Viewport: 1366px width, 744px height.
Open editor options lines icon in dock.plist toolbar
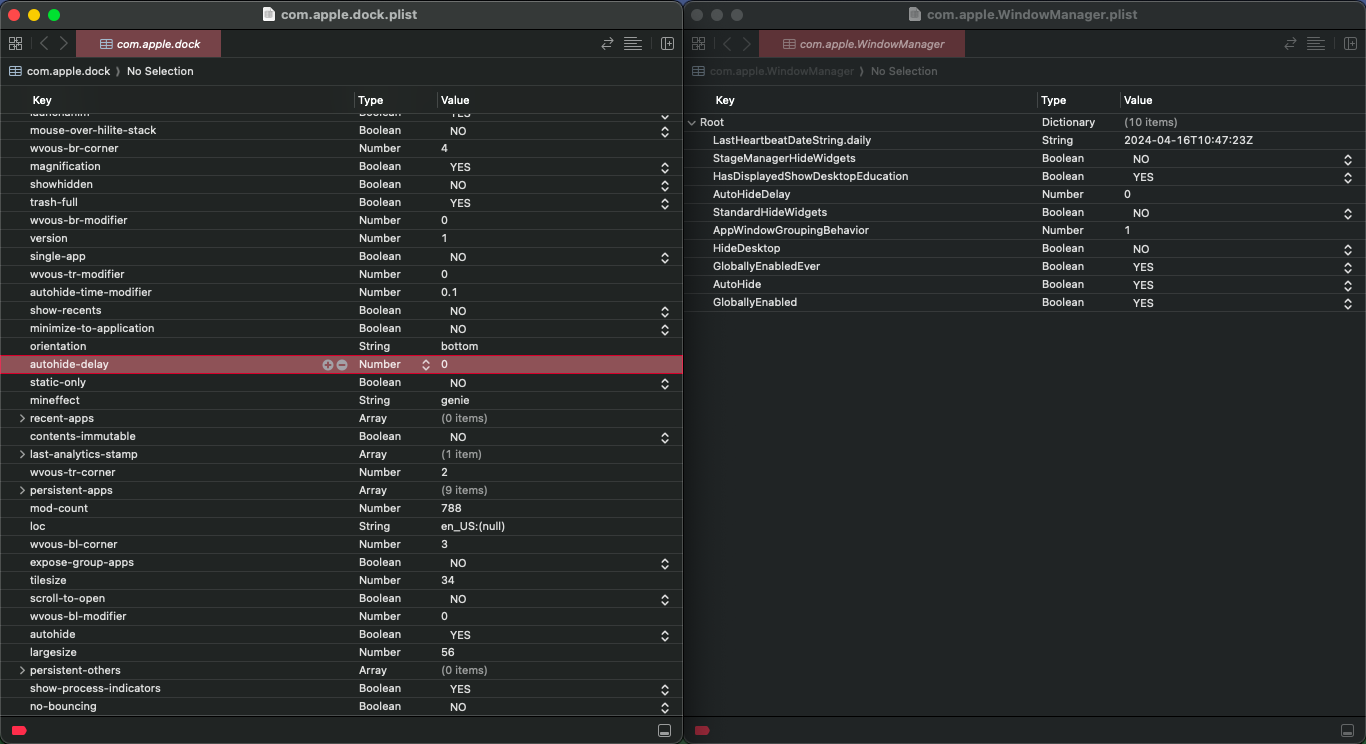tap(632, 44)
